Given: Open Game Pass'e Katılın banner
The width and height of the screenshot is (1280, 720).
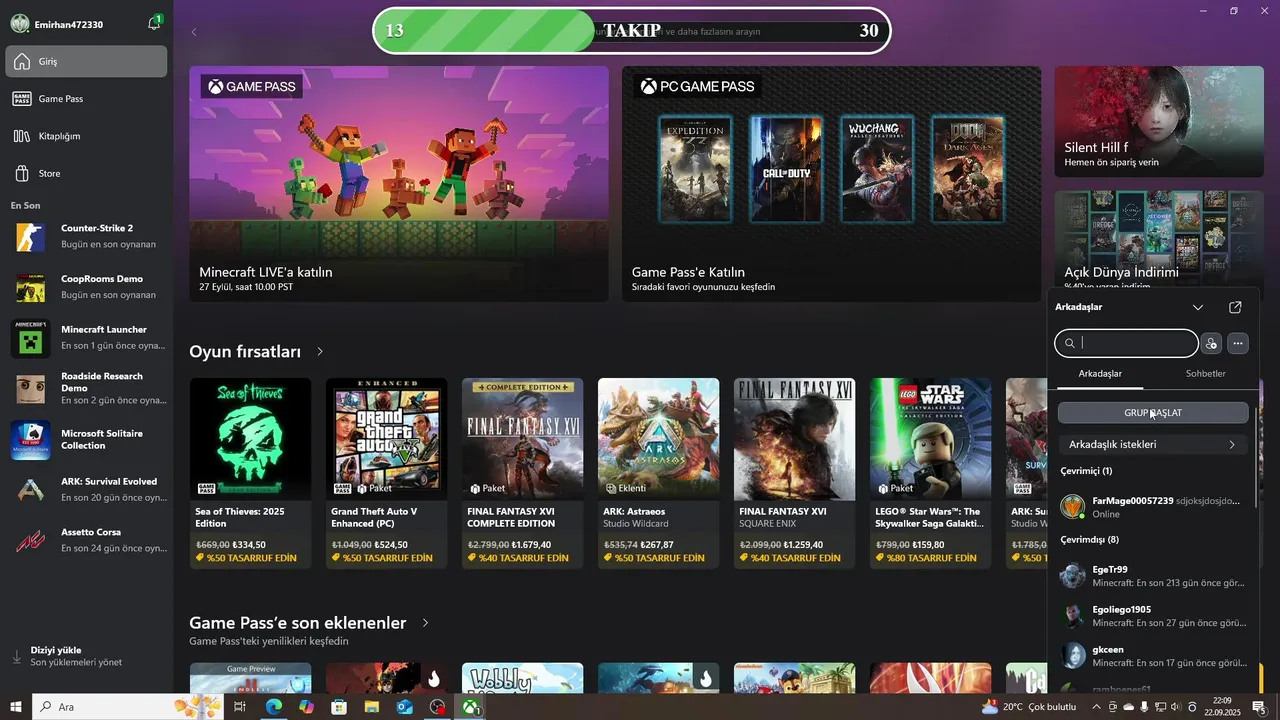Looking at the screenshot, I should [831, 184].
